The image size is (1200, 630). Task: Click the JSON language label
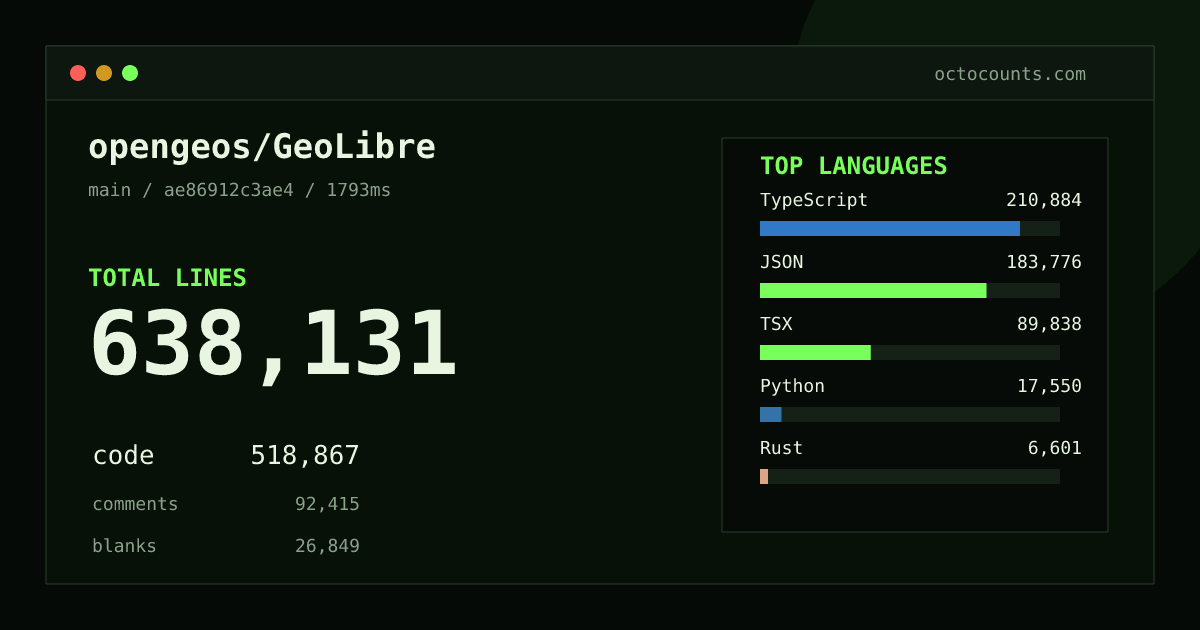(781, 262)
